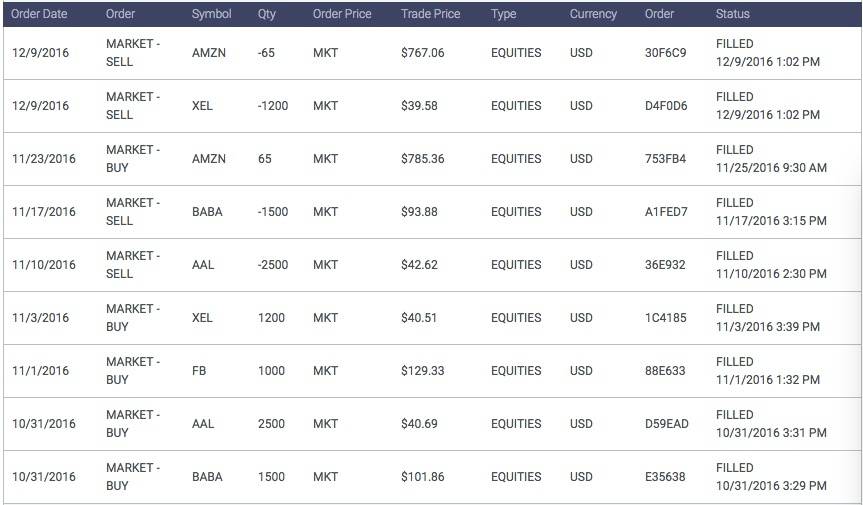Viewport: 863px width, 505px height.
Task: Select the Type column header
Action: tap(504, 14)
